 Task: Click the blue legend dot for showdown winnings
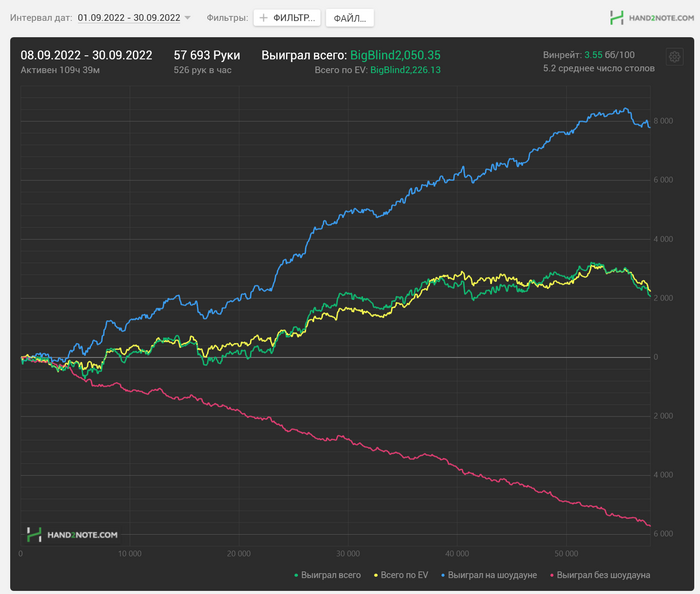click(x=443, y=576)
